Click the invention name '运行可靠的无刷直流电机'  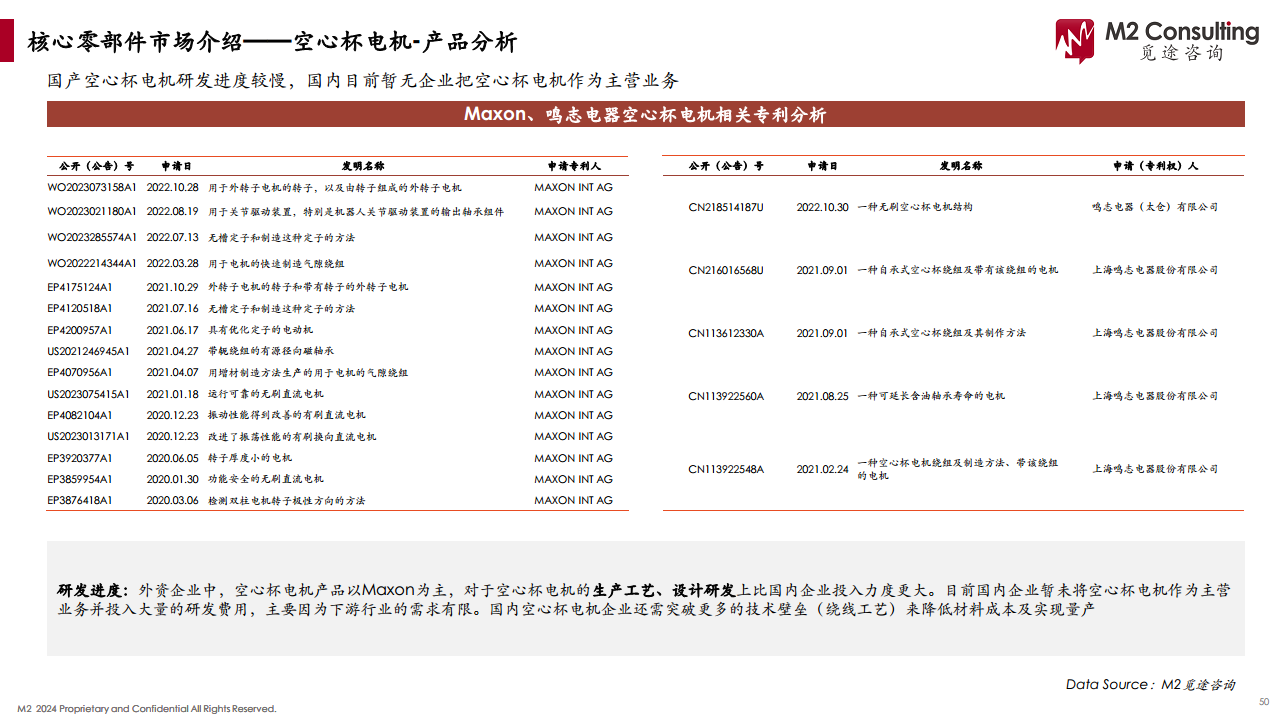(x=265, y=394)
